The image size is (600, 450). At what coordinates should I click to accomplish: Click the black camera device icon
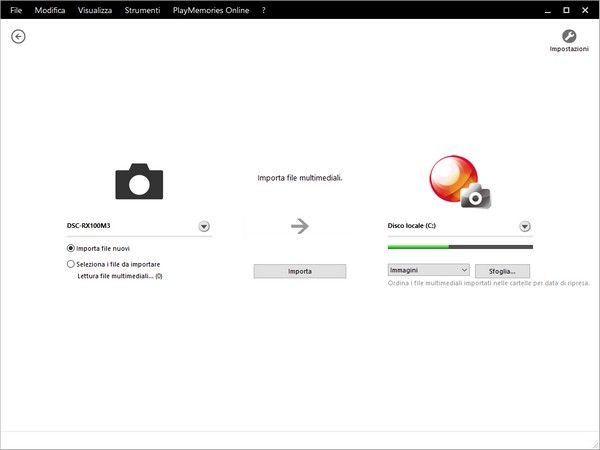[139, 181]
